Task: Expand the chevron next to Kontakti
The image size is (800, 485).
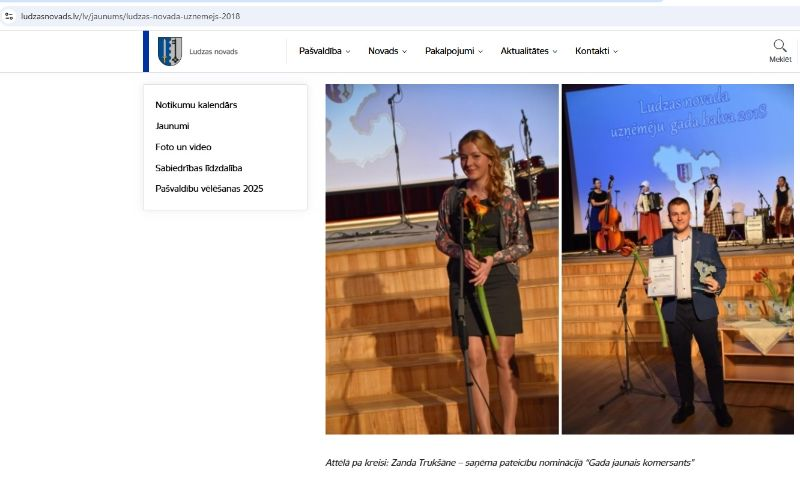Action: point(616,52)
